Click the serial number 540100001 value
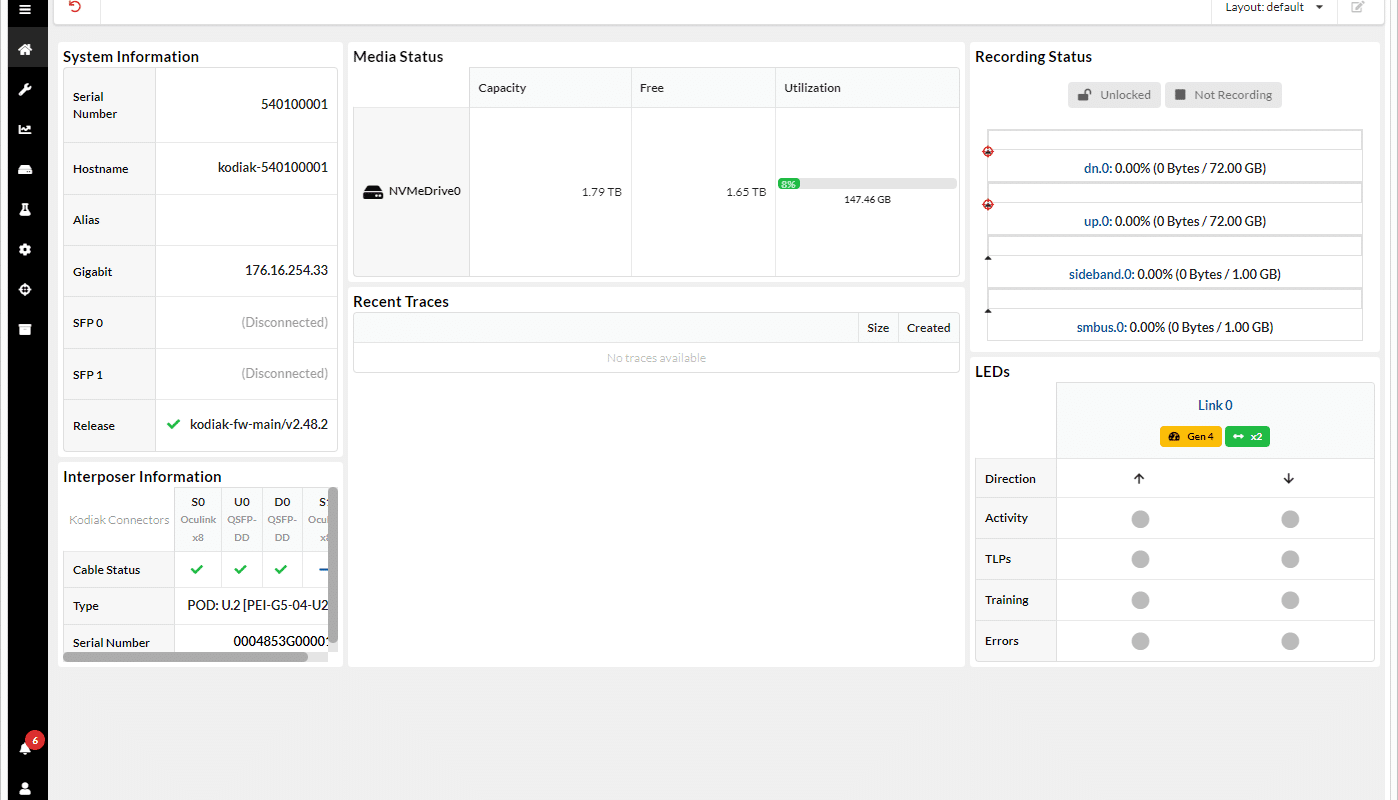1398x800 pixels. 294,104
